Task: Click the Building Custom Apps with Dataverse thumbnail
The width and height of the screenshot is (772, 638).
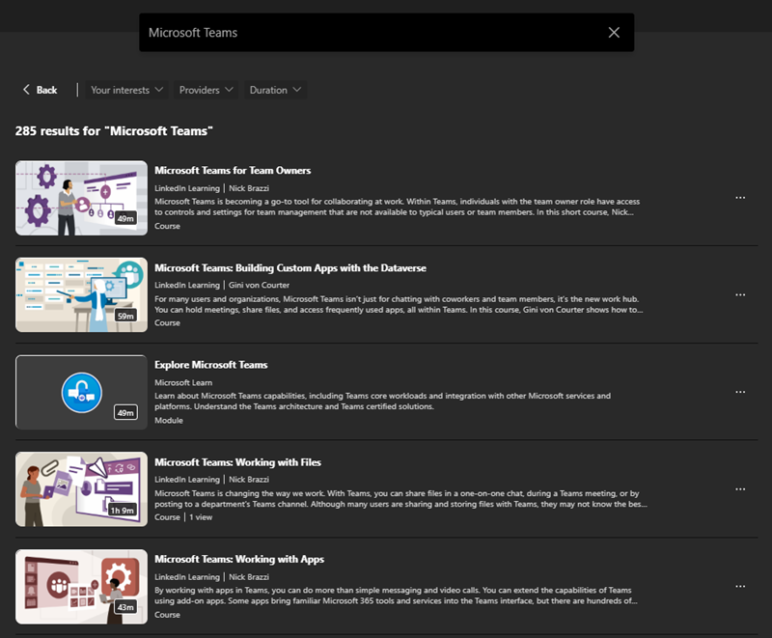Action: click(81, 295)
